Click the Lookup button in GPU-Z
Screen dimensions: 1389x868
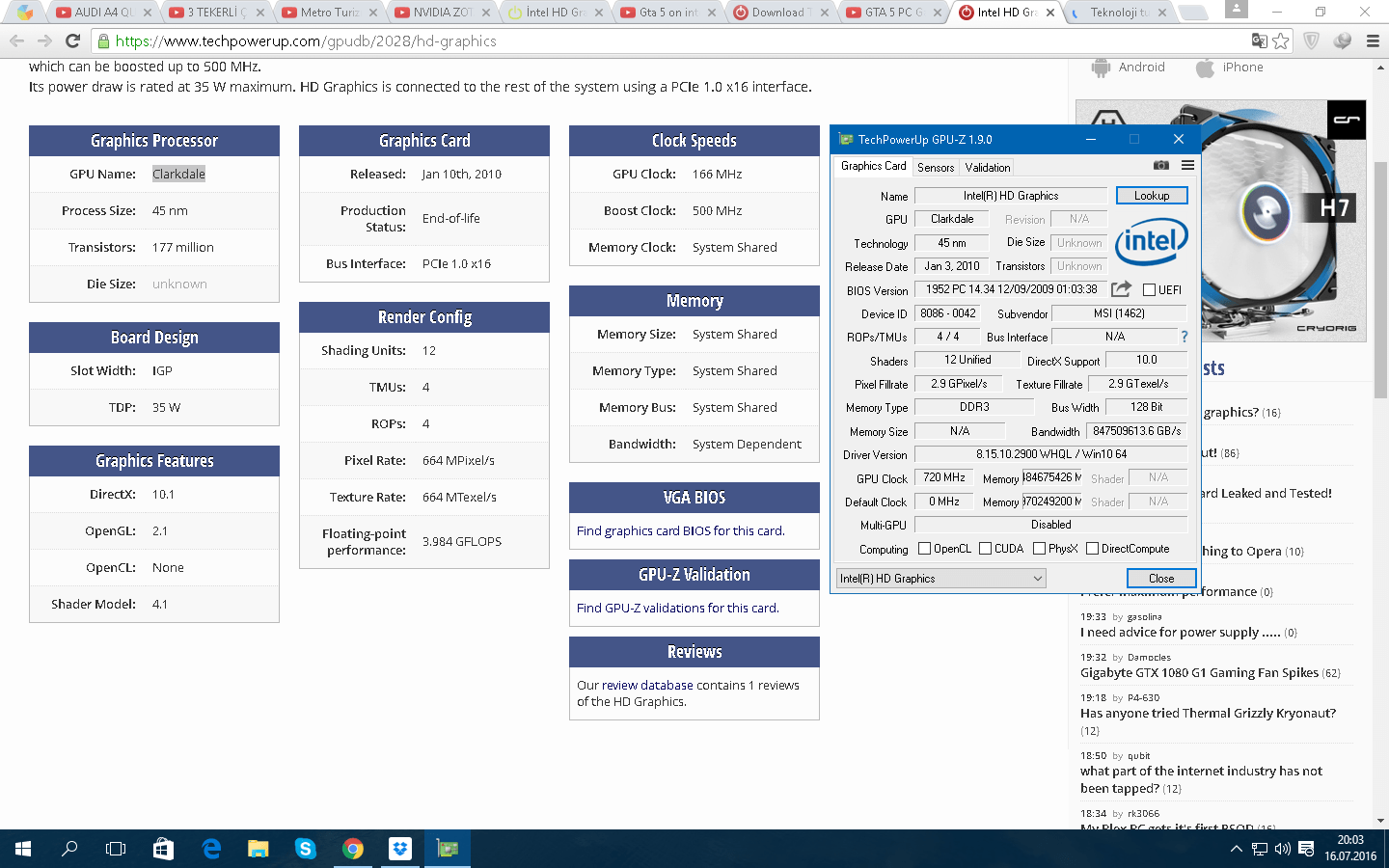[1152, 196]
